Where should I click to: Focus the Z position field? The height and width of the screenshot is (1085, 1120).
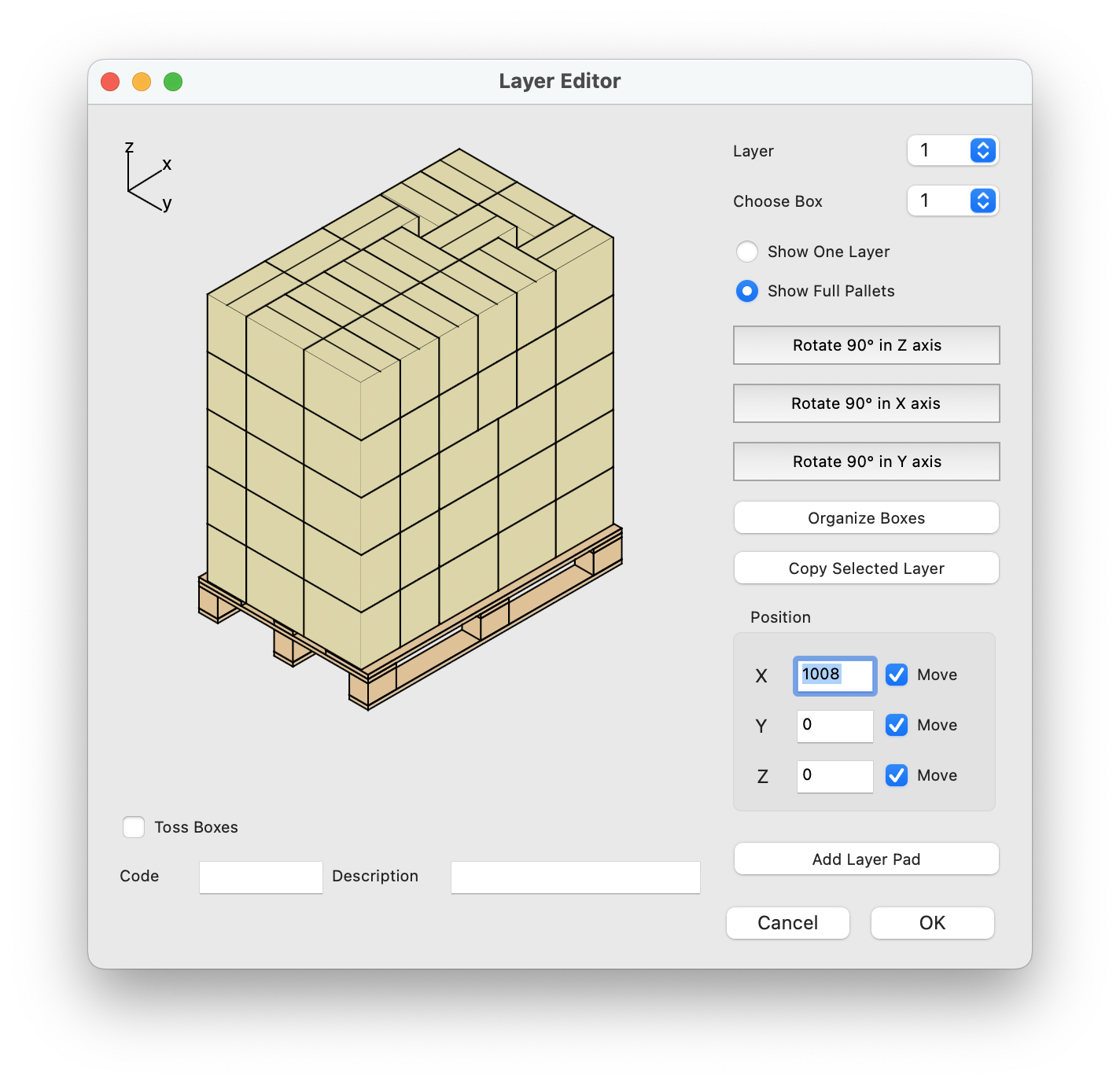(834, 776)
